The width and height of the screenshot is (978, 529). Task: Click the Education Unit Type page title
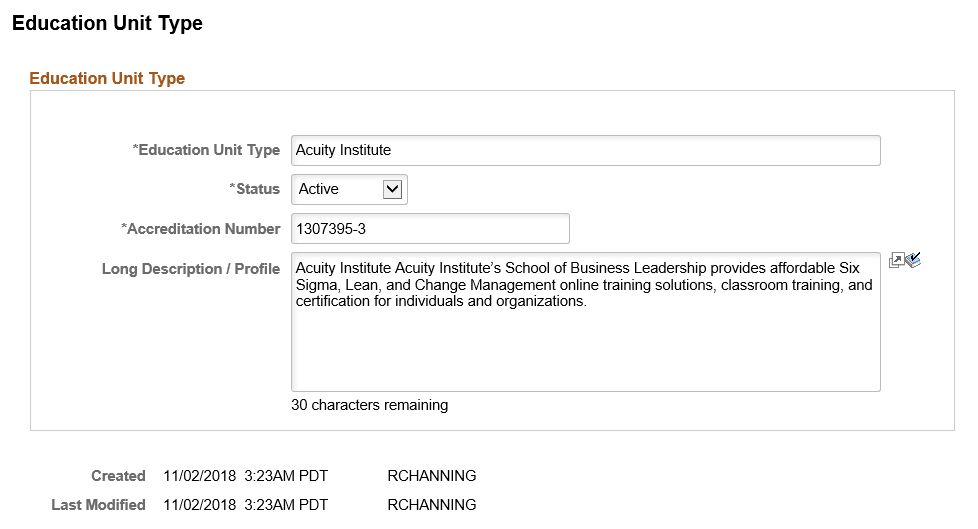point(107,23)
